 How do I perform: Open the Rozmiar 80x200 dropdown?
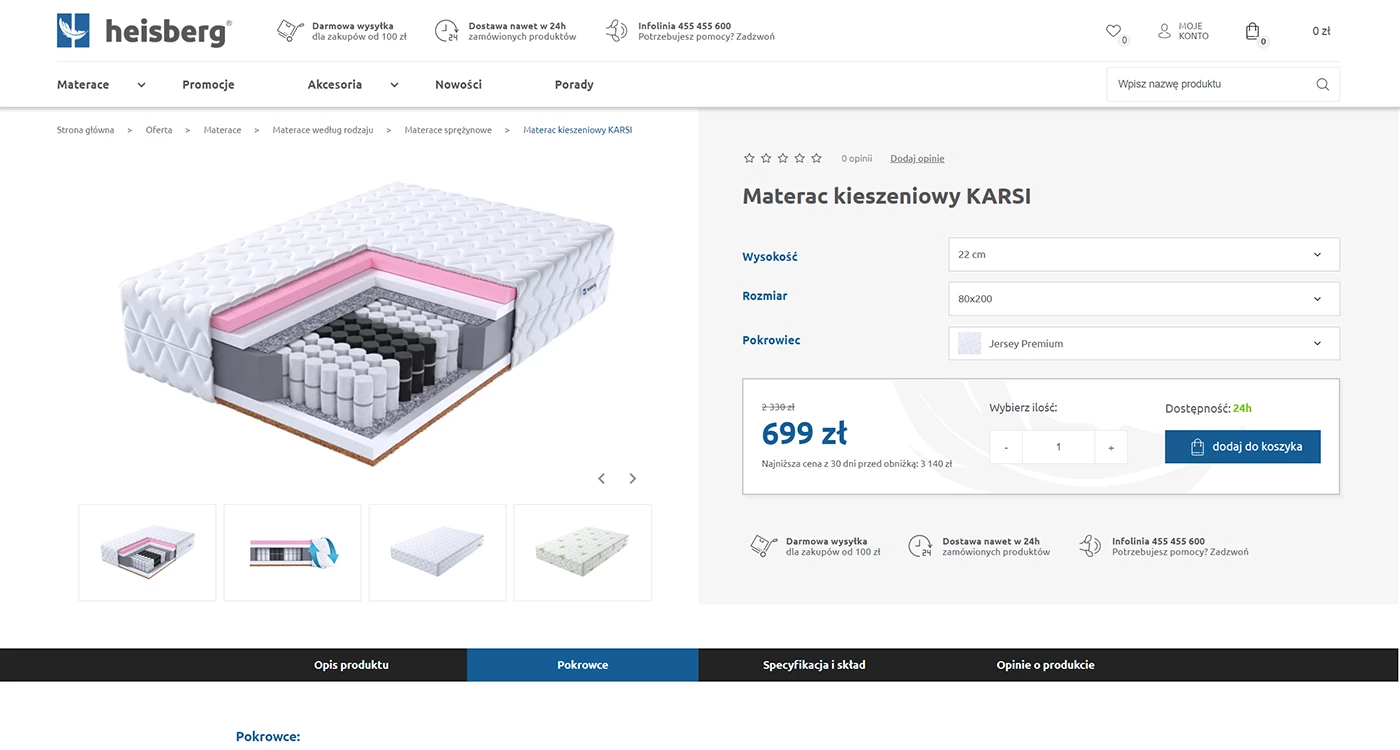(1144, 299)
